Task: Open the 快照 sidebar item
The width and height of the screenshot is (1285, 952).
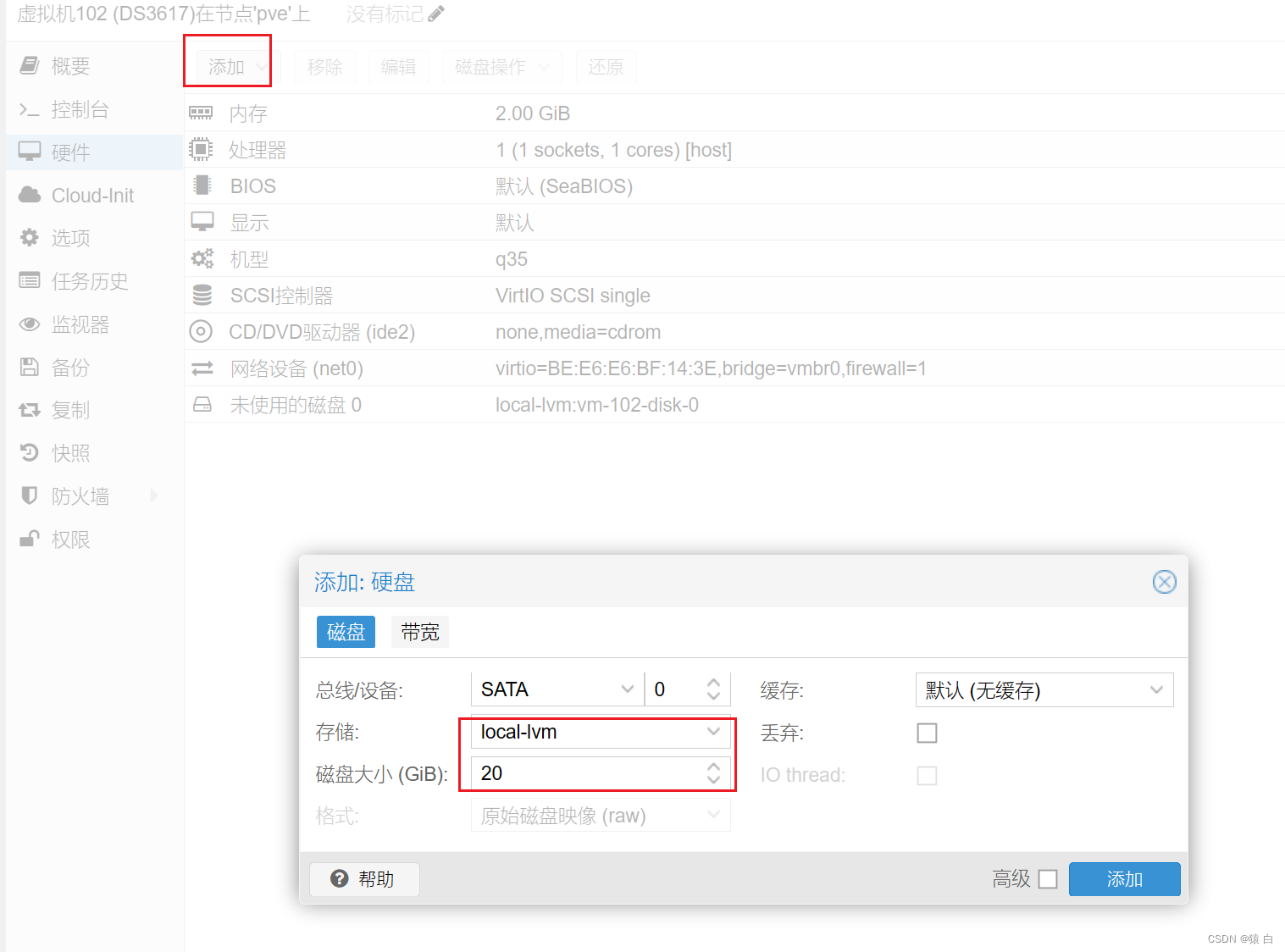Action: coord(94,452)
